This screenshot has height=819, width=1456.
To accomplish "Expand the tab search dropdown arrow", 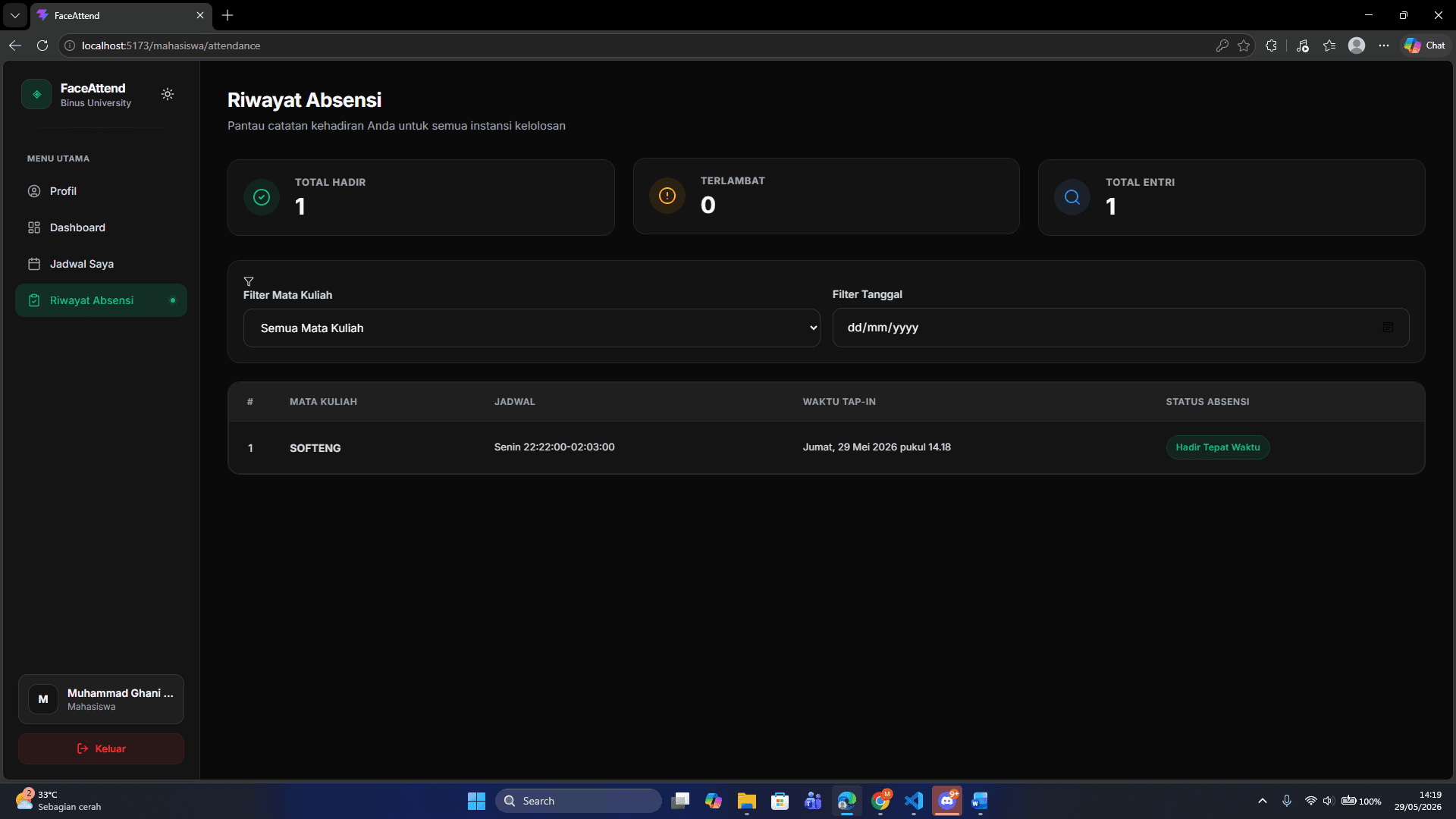I will click(x=15, y=15).
